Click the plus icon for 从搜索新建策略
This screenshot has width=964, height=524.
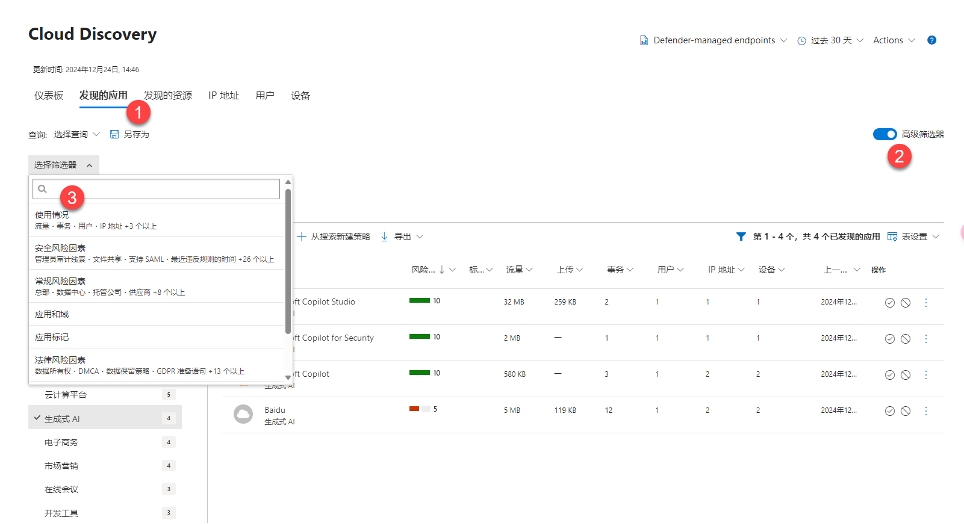pos(301,237)
